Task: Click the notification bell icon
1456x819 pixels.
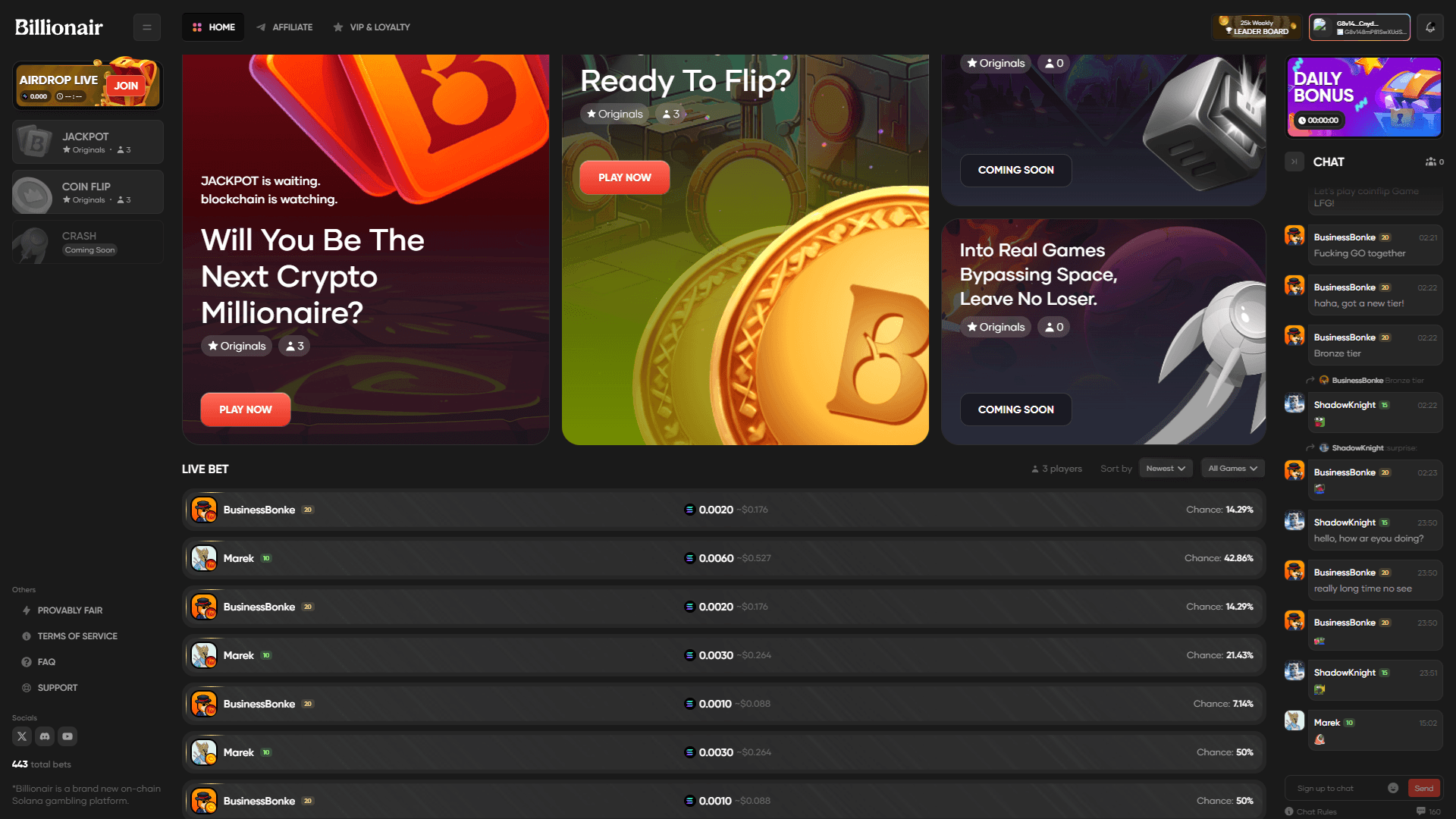Action: [1430, 27]
